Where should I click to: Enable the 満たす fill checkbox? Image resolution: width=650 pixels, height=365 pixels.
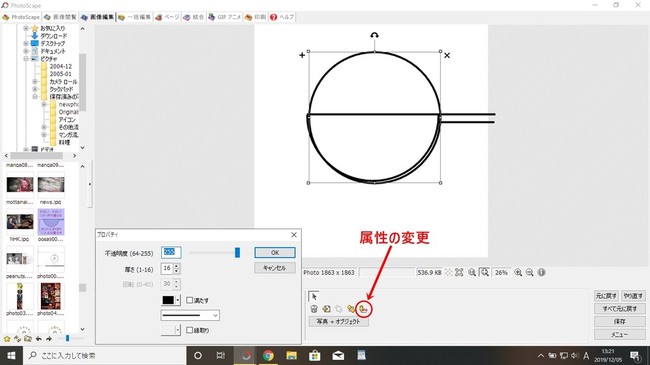[x=189, y=300]
